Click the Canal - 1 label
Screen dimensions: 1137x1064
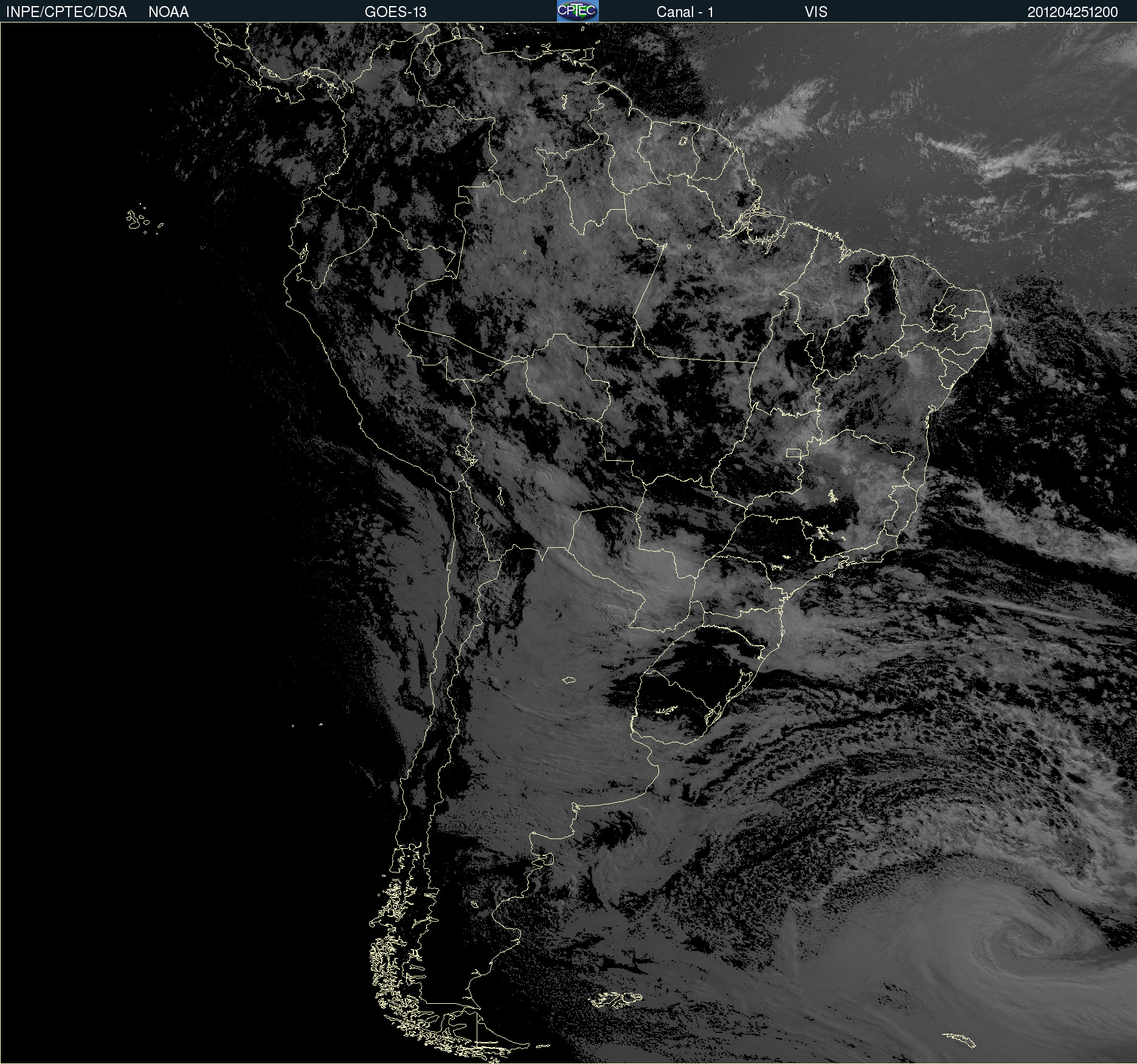point(685,12)
